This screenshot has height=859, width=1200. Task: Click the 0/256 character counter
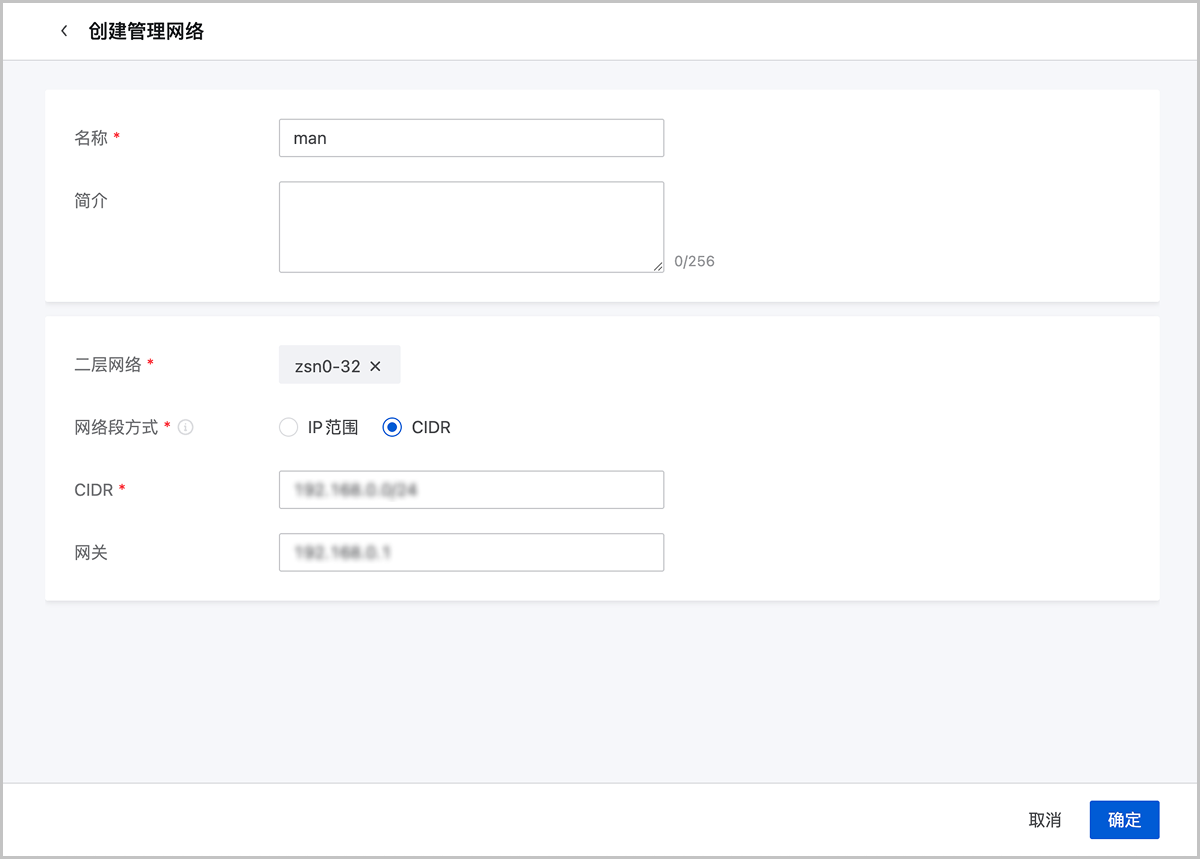pos(694,262)
